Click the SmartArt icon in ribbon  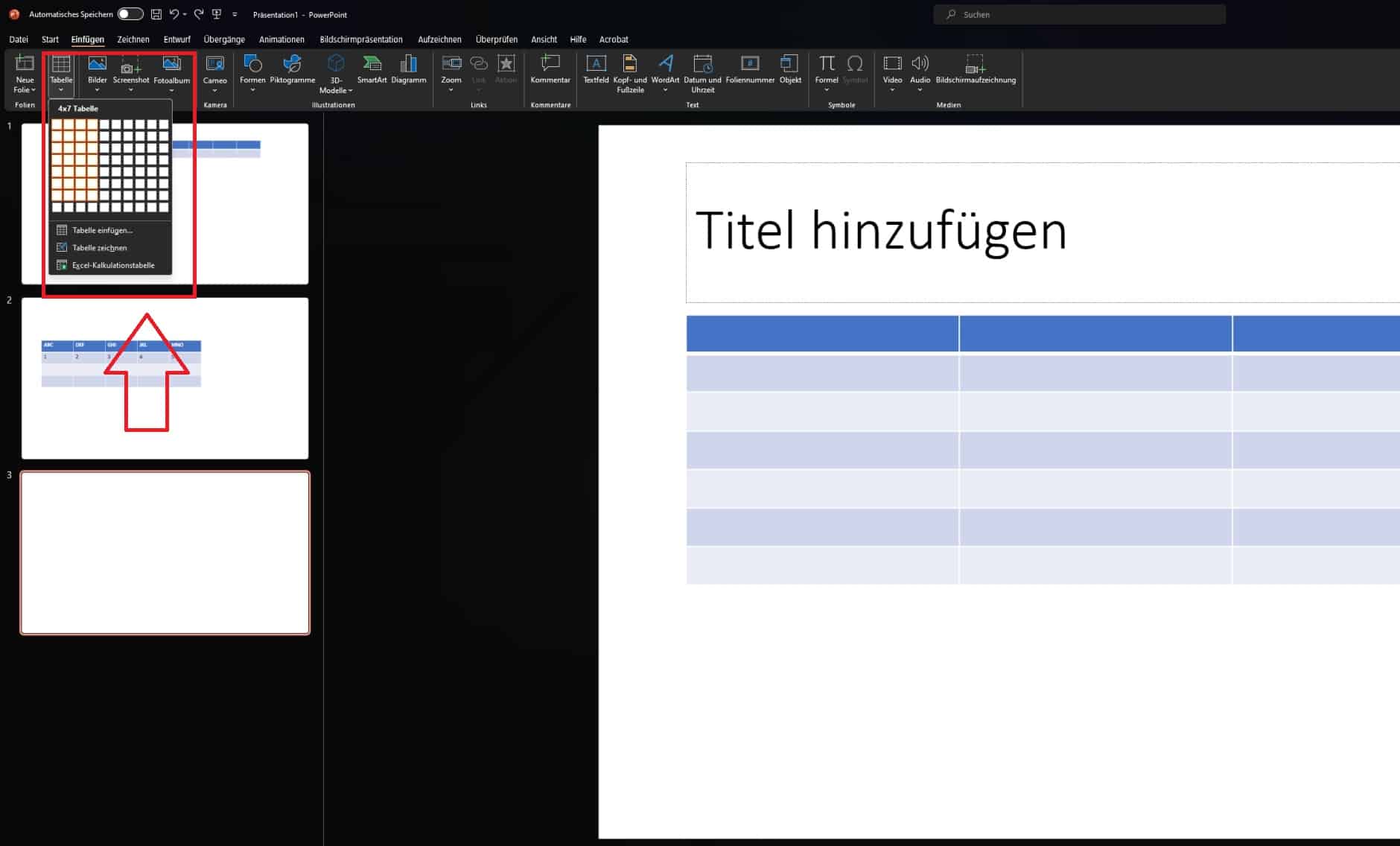[372, 69]
